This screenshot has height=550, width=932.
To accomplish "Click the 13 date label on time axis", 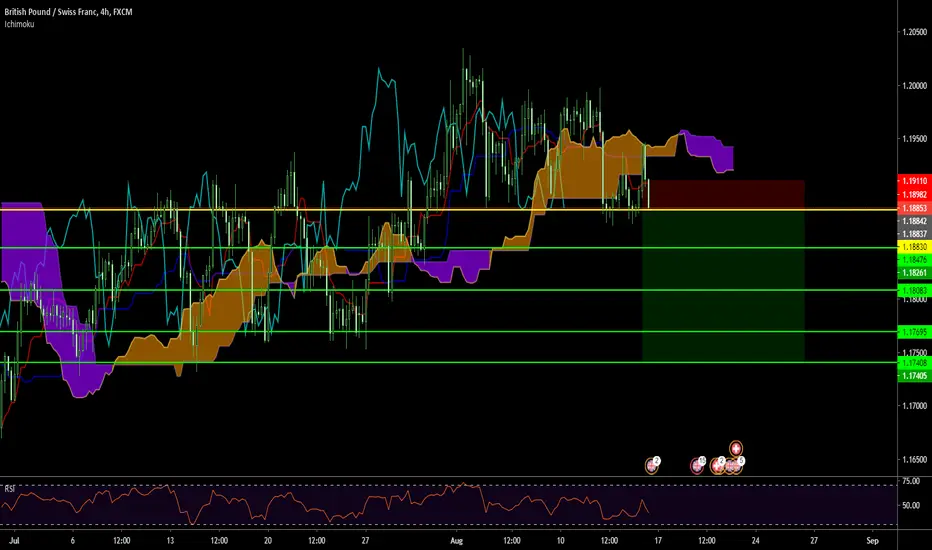I will coord(171,540).
